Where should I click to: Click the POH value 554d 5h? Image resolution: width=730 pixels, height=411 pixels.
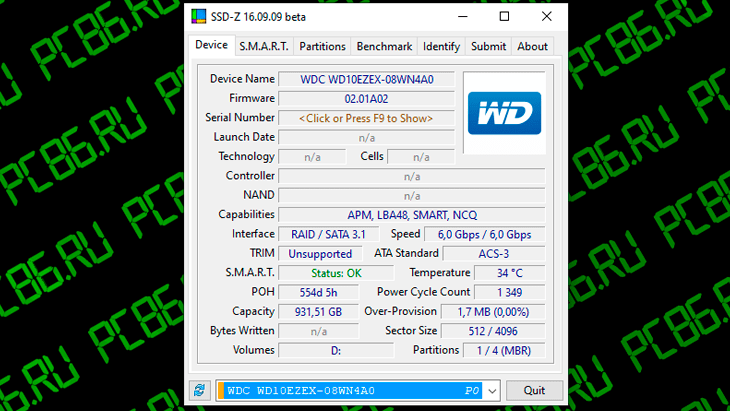pyautogui.click(x=318, y=293)
